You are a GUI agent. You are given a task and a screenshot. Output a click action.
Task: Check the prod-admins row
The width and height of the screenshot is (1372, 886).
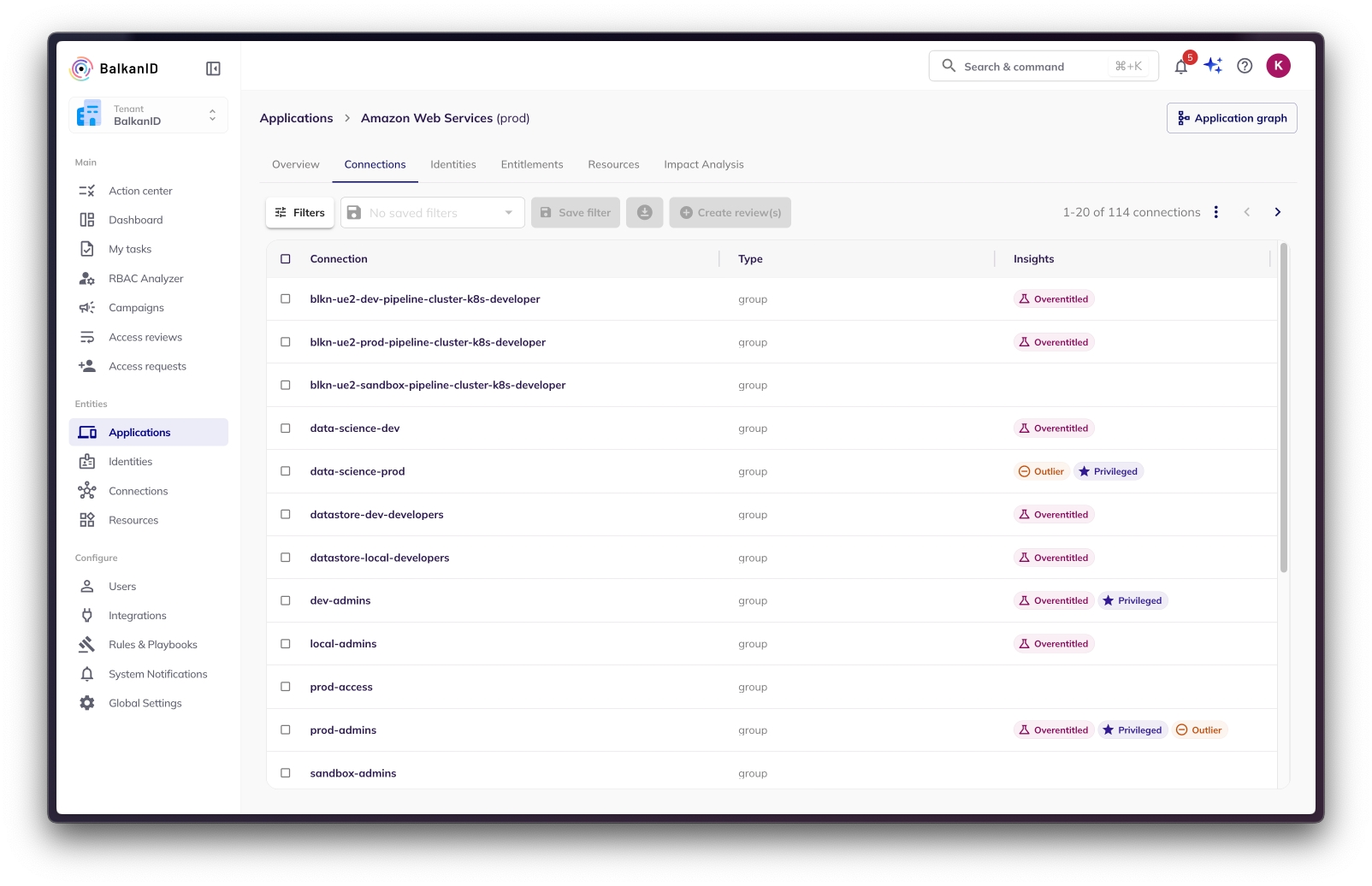click(286, 730)
